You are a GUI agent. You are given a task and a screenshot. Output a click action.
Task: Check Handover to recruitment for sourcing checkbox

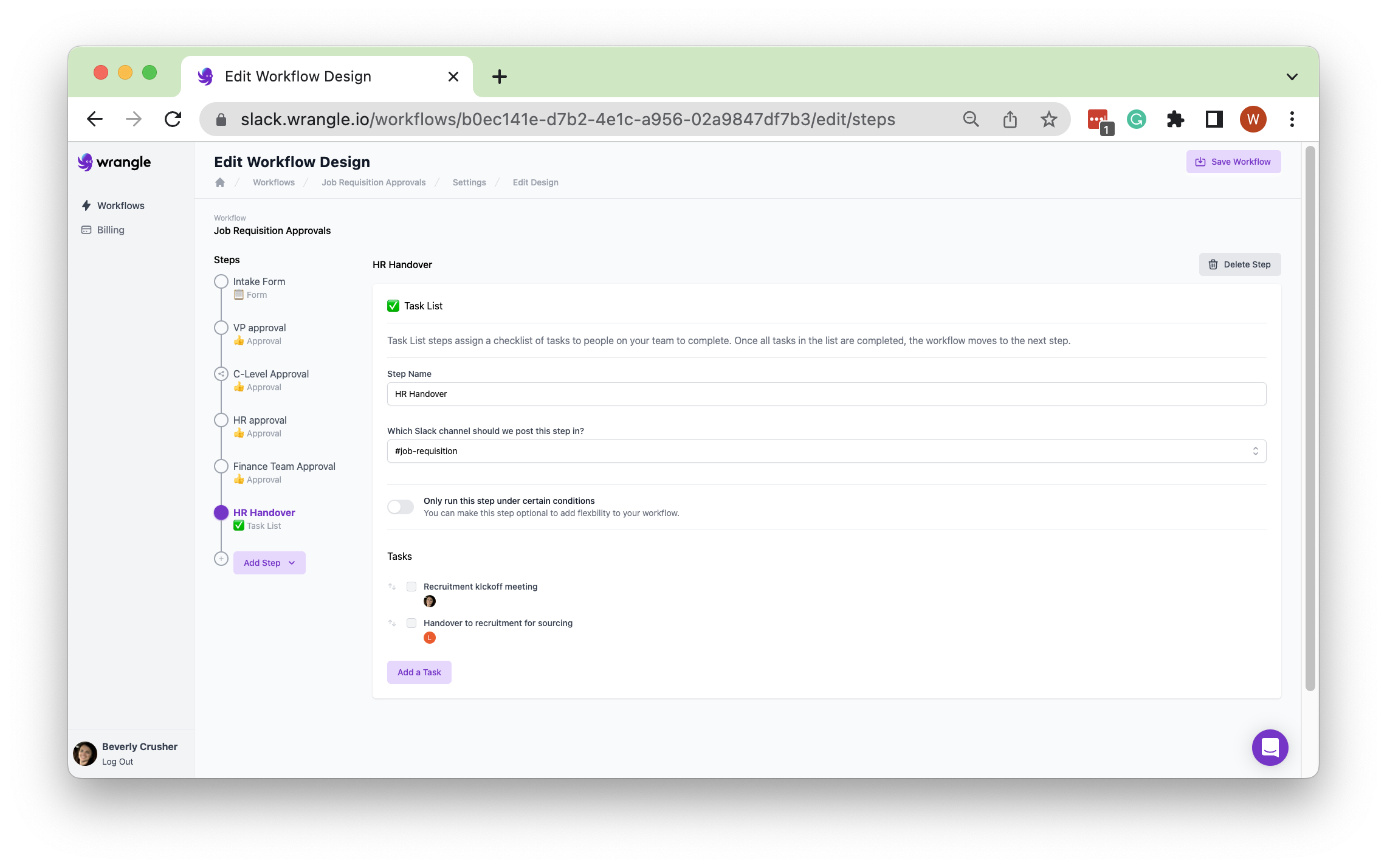pyautogui.click(x=411, y=623)
